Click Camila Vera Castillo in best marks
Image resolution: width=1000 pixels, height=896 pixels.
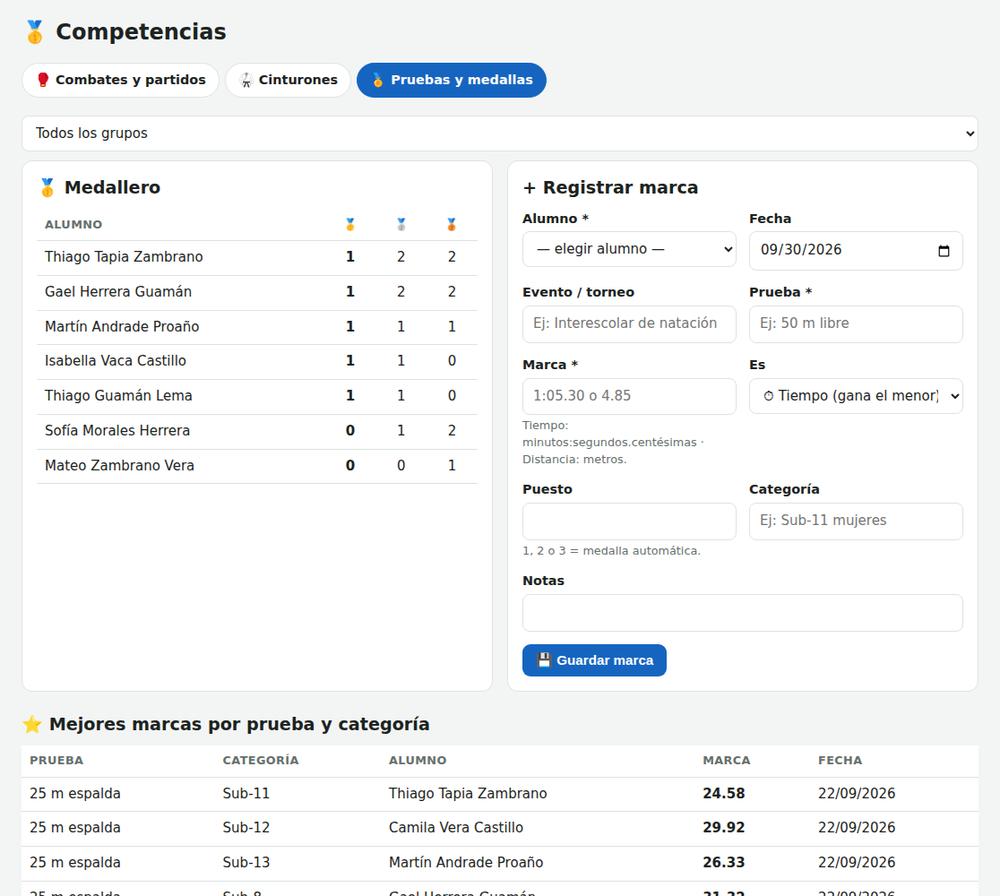tap(456, 828)
